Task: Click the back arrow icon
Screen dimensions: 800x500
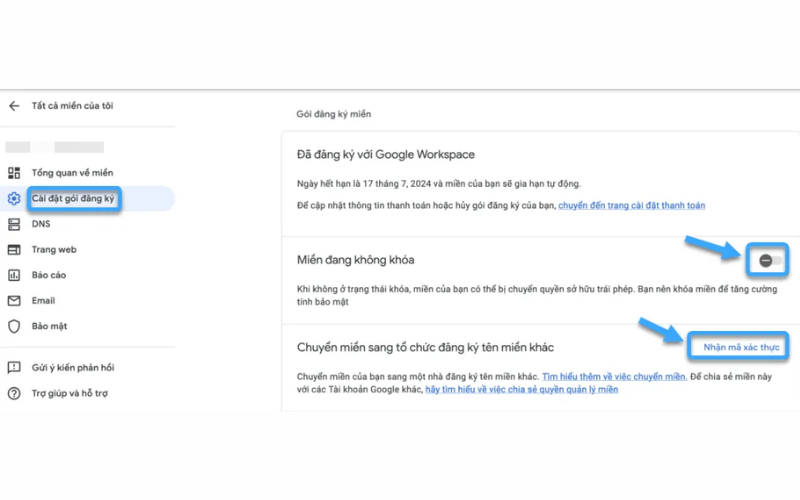Action: [14, 106]
